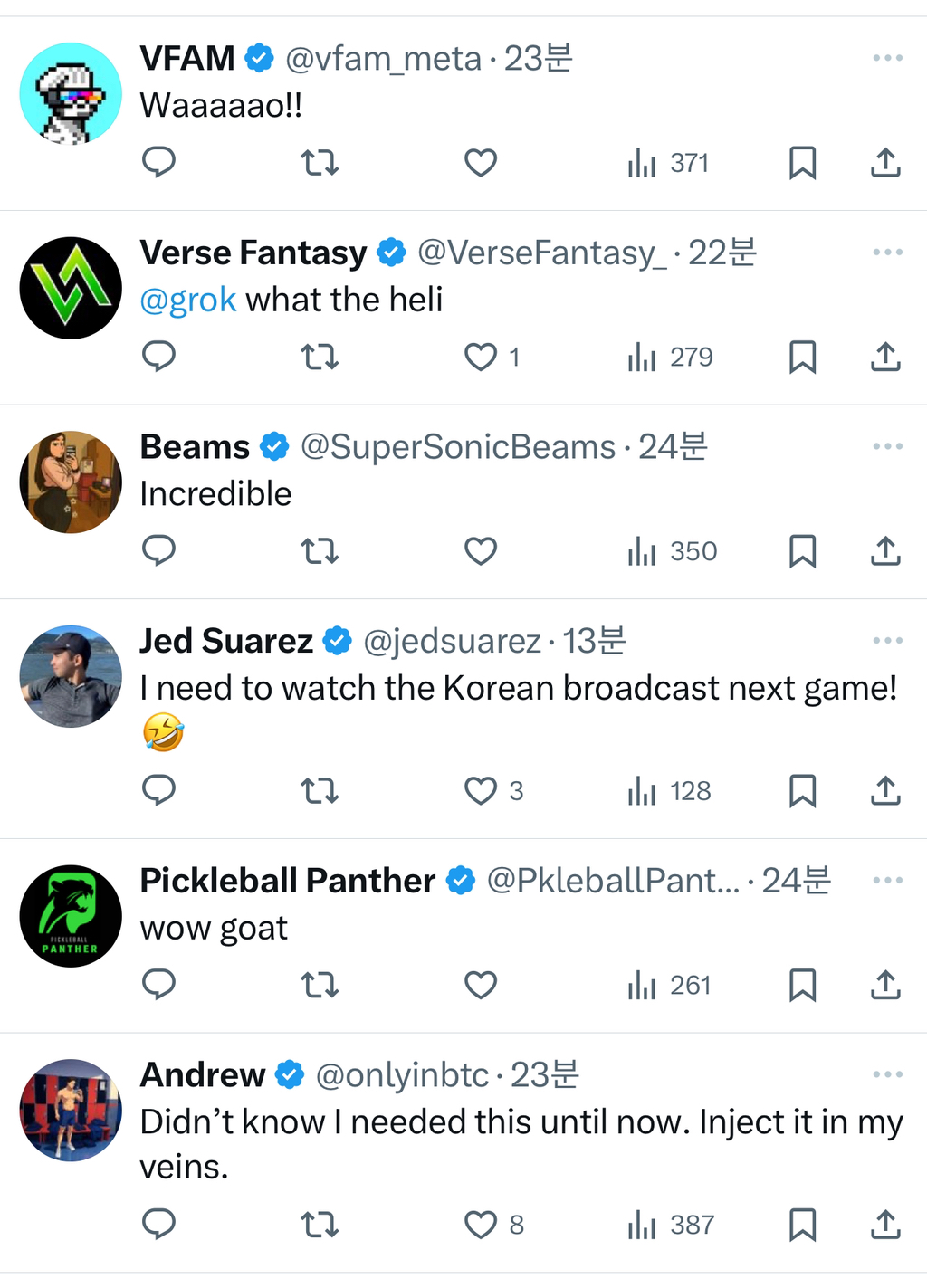The image size is (927, 1288).
Task: Like Andrew's "Inject it" tweet
Action: coord(481,1225)
